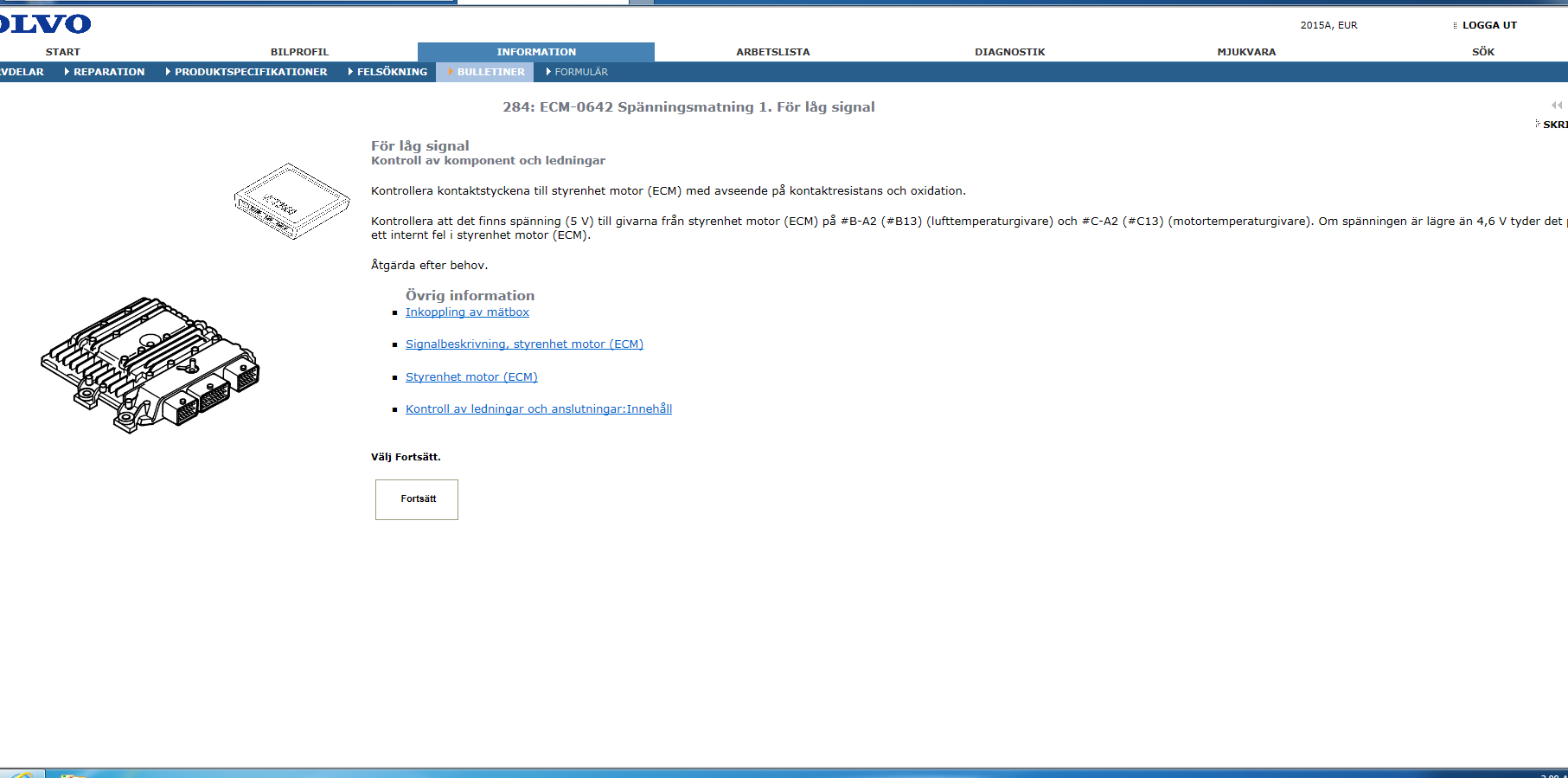Select FELSÖKNING in the submenu bar

(391, 72)
